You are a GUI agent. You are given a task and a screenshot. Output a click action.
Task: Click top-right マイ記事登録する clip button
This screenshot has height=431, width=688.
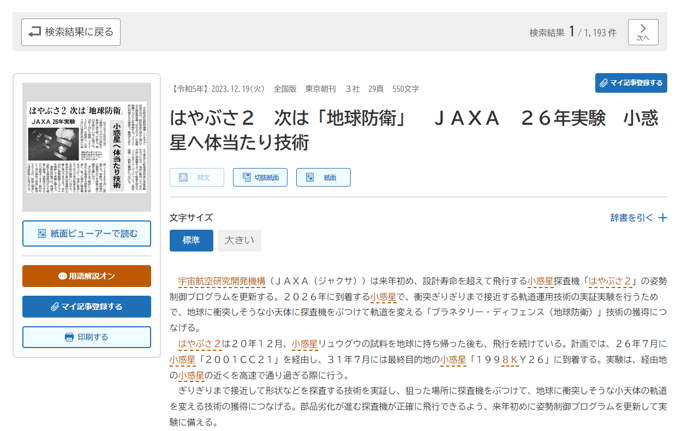631,83
